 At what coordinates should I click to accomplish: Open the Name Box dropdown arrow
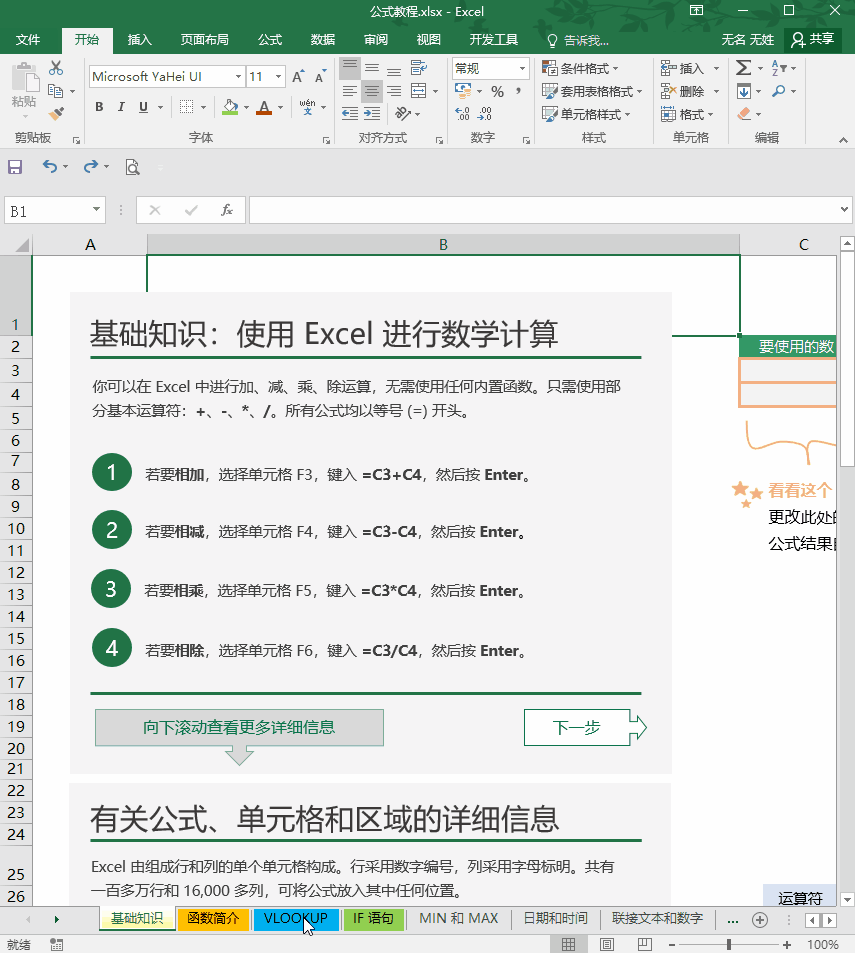click(96, 210)
